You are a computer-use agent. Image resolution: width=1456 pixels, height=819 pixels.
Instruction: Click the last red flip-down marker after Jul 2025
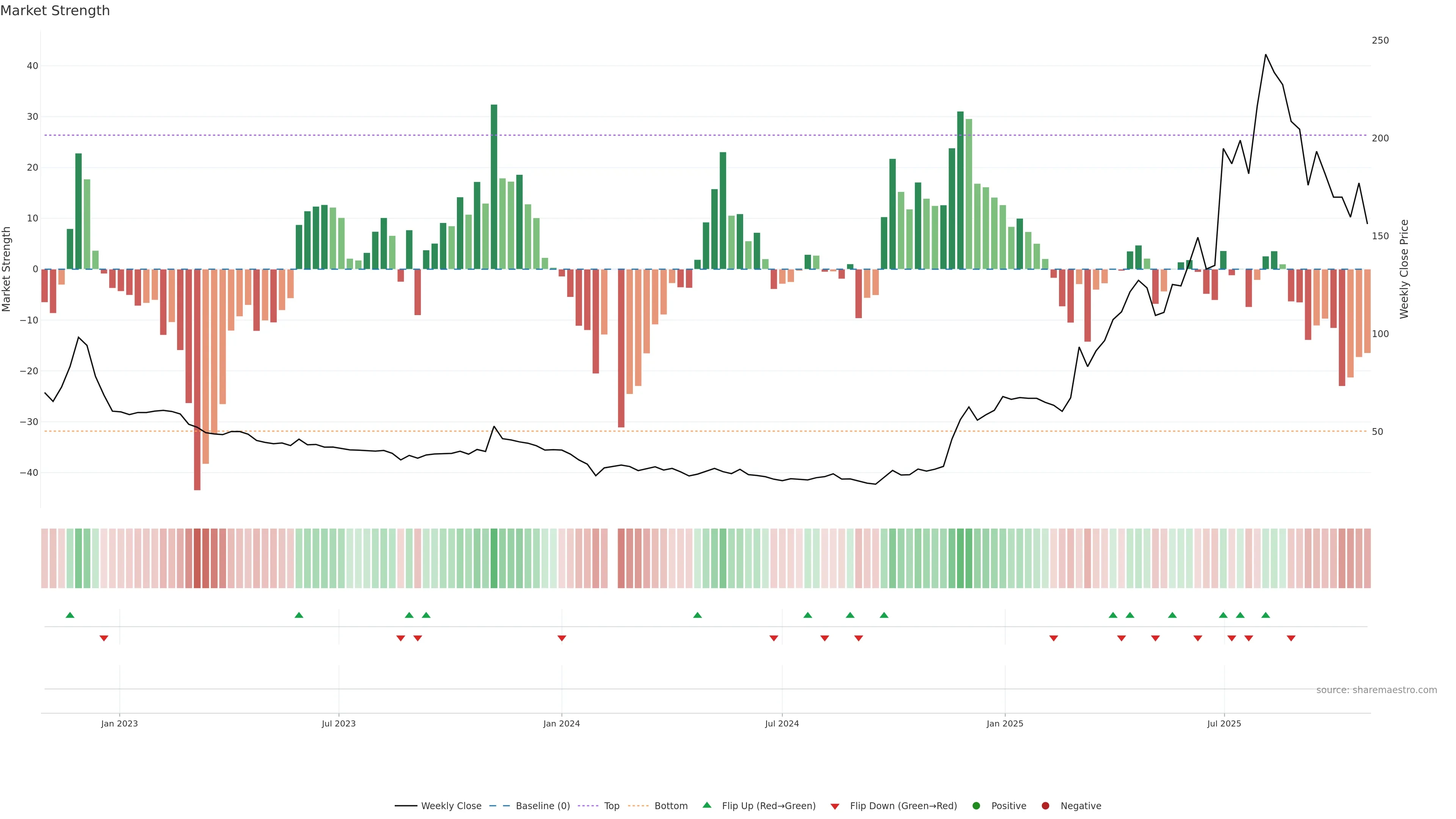pyautogui.click(x=1291, y=638)
